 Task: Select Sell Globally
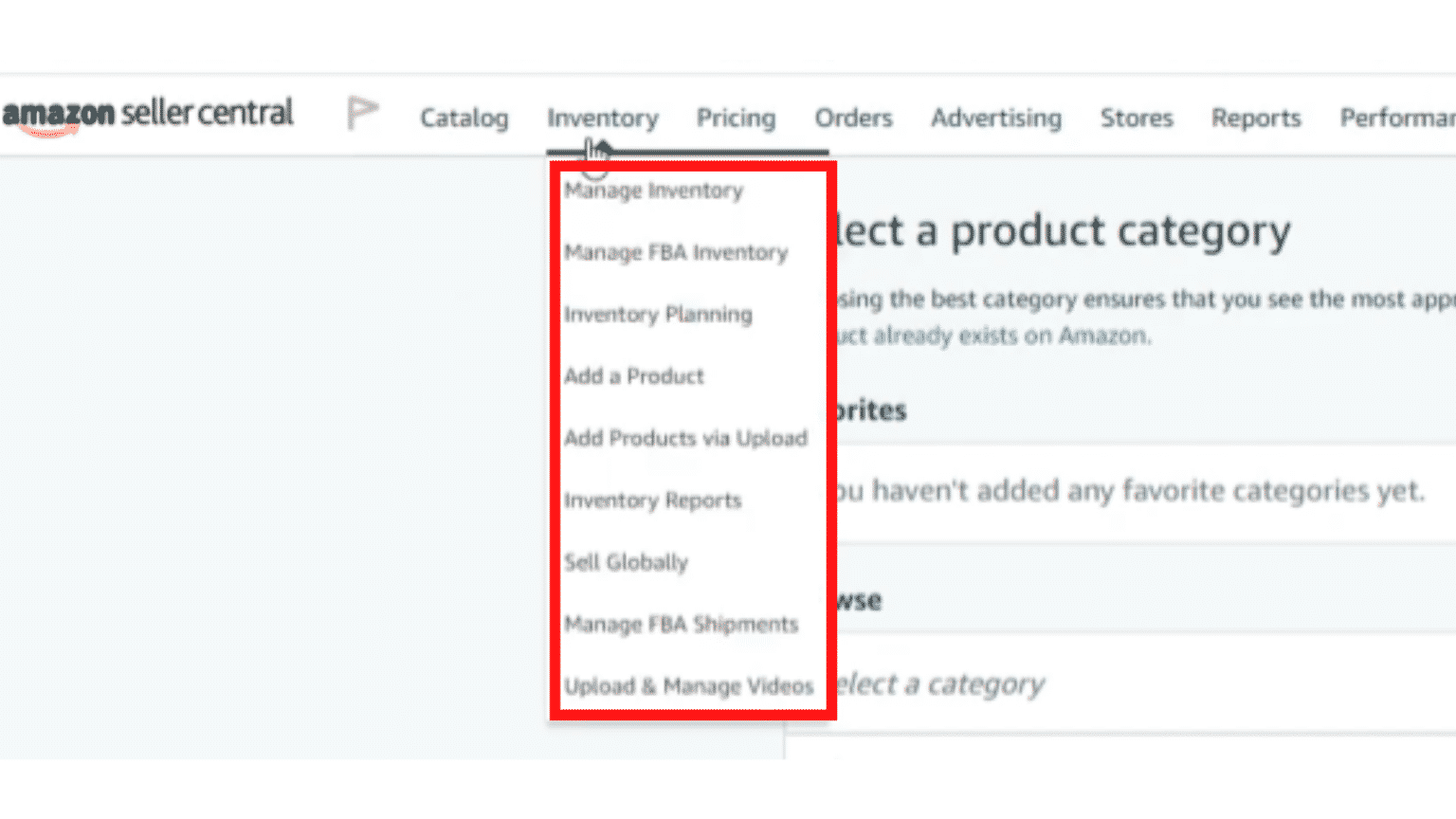click(x=626, y=561)
